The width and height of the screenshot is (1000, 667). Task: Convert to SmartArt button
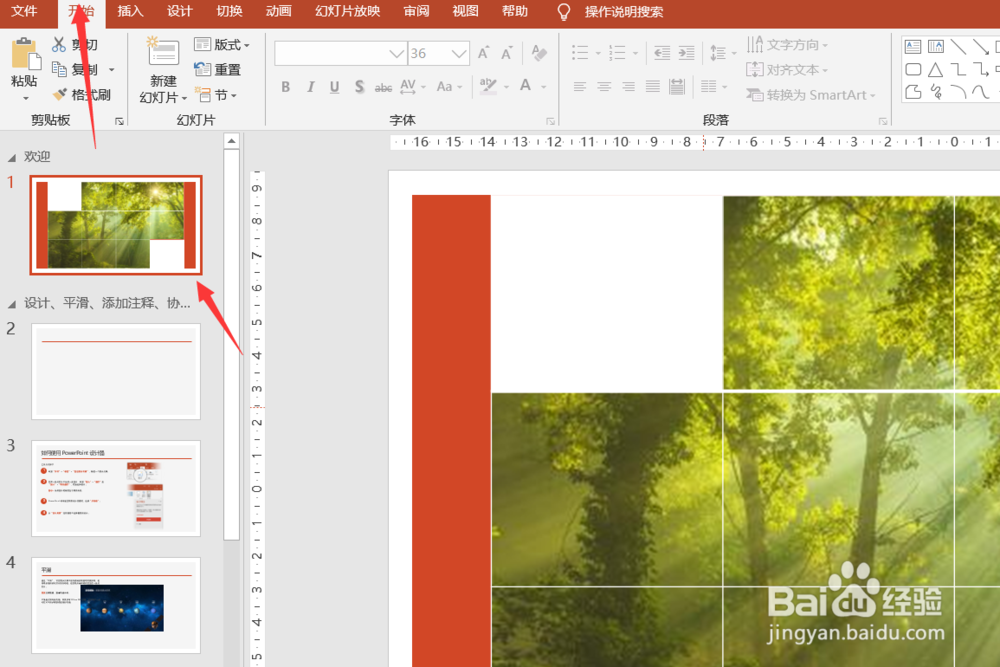pos(811,95)
